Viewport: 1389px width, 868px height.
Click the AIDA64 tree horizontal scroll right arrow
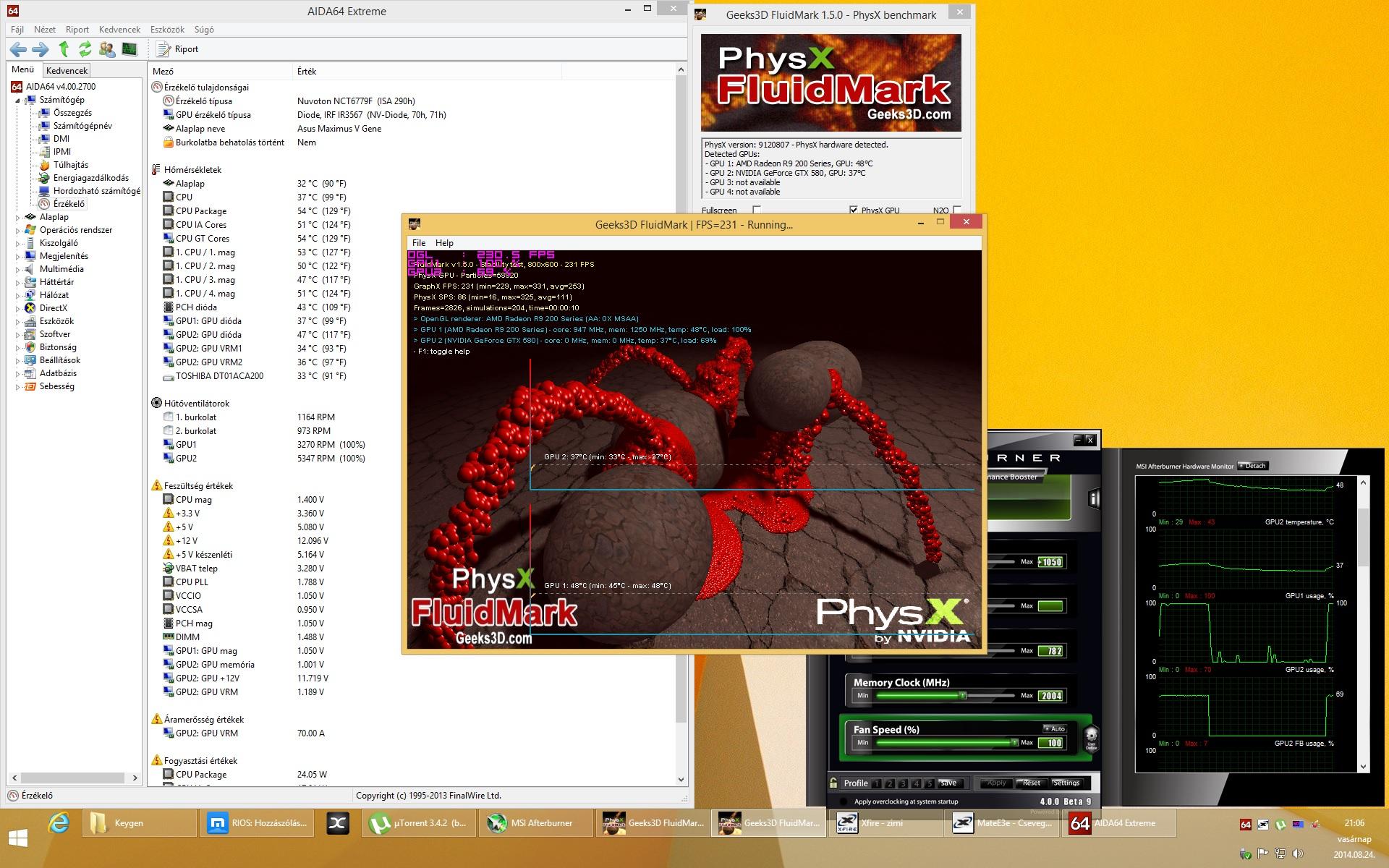pyautogui.click(x=135, y=778)
